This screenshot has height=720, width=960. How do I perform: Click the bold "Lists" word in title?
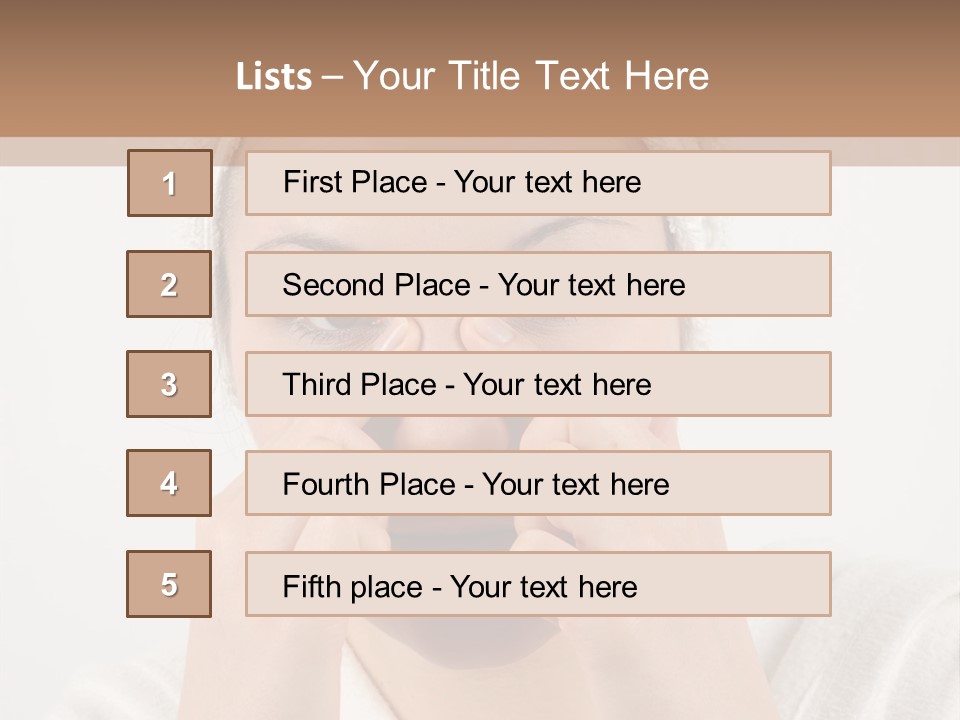coord(274,77)
